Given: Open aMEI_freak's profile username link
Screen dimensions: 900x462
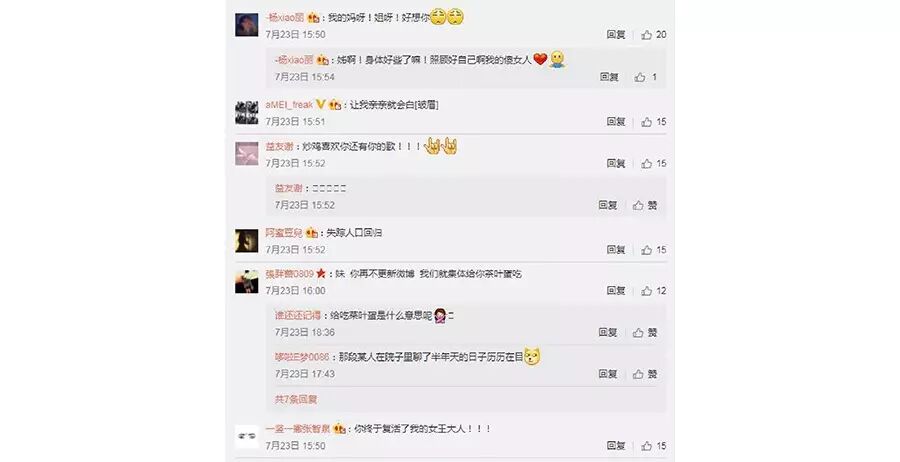Looking at the screenshot, I should (289, 104).
